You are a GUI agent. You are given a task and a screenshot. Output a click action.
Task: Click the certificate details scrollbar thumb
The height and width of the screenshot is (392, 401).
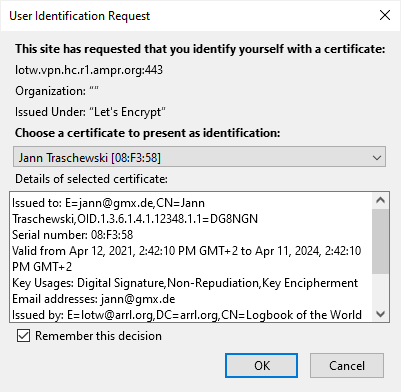380,241
